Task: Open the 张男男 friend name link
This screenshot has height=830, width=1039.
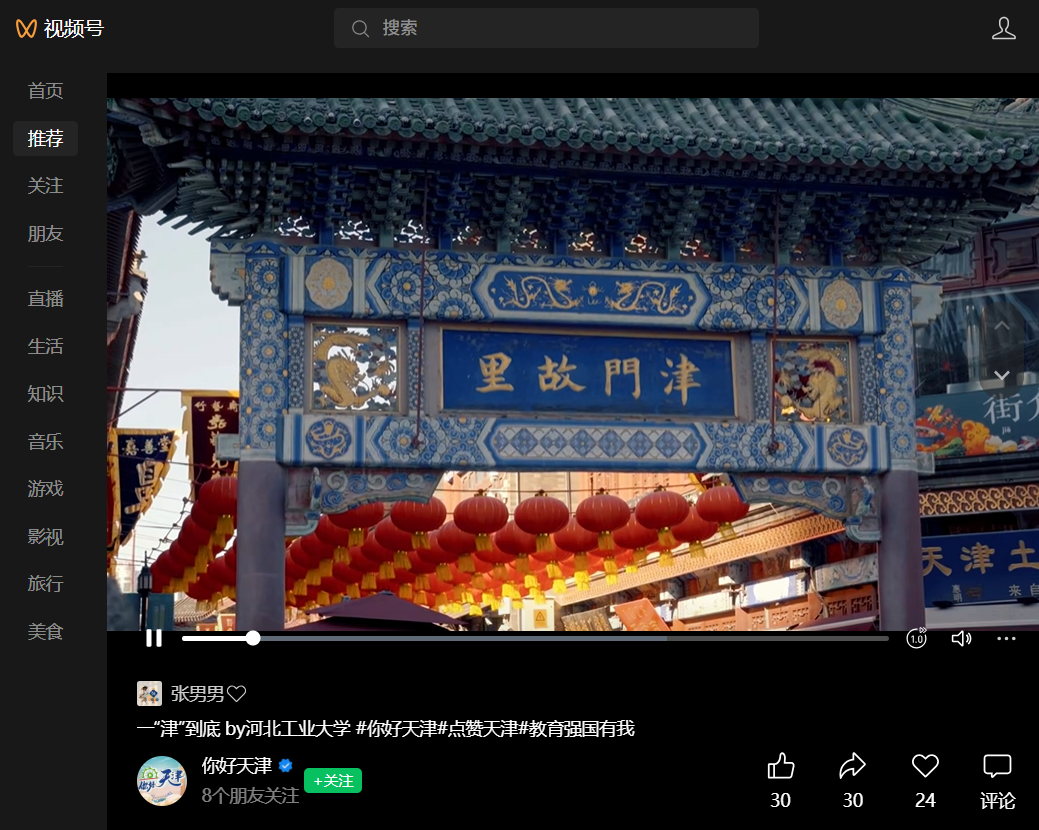Action: pyautogui.click(x=197, y=694)
